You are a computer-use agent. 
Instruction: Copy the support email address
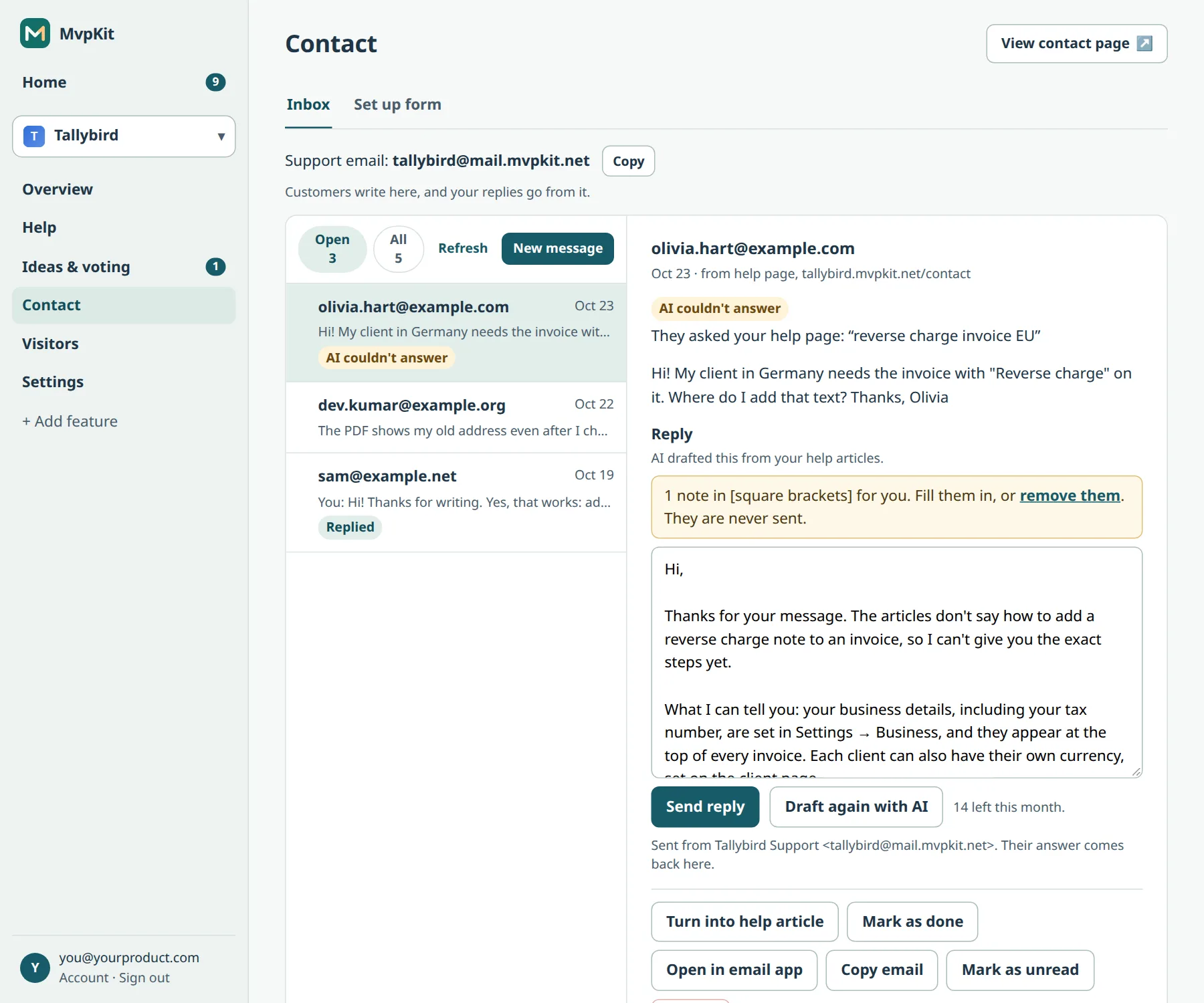(x=628, y=161)
